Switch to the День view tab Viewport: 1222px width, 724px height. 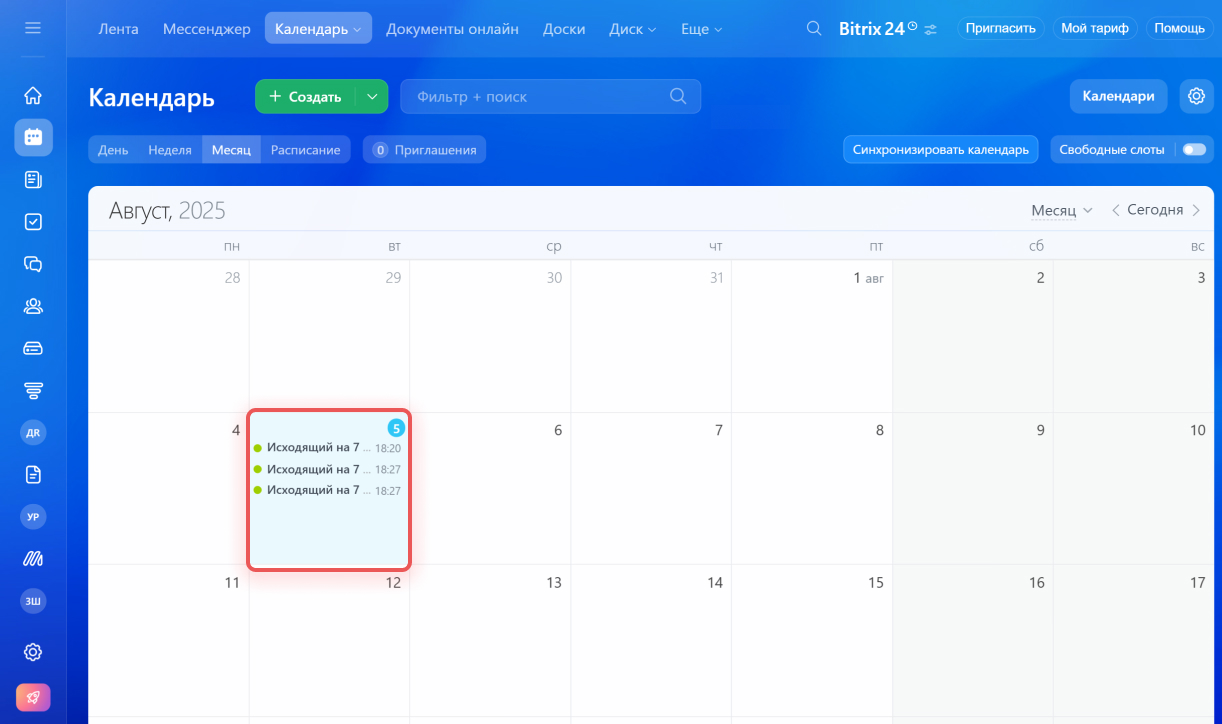[113, 149]
